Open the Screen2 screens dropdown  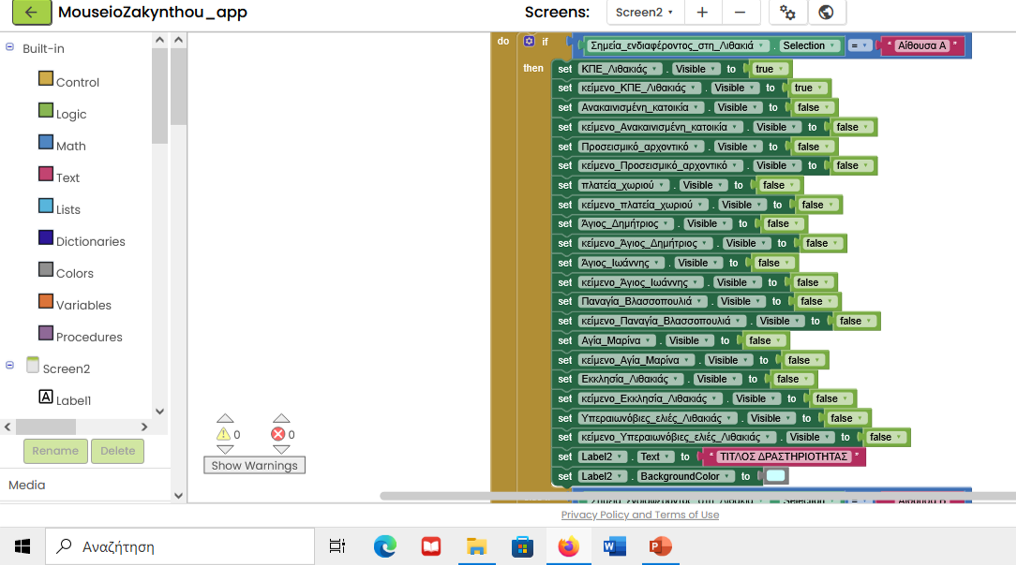coord(644,12)
